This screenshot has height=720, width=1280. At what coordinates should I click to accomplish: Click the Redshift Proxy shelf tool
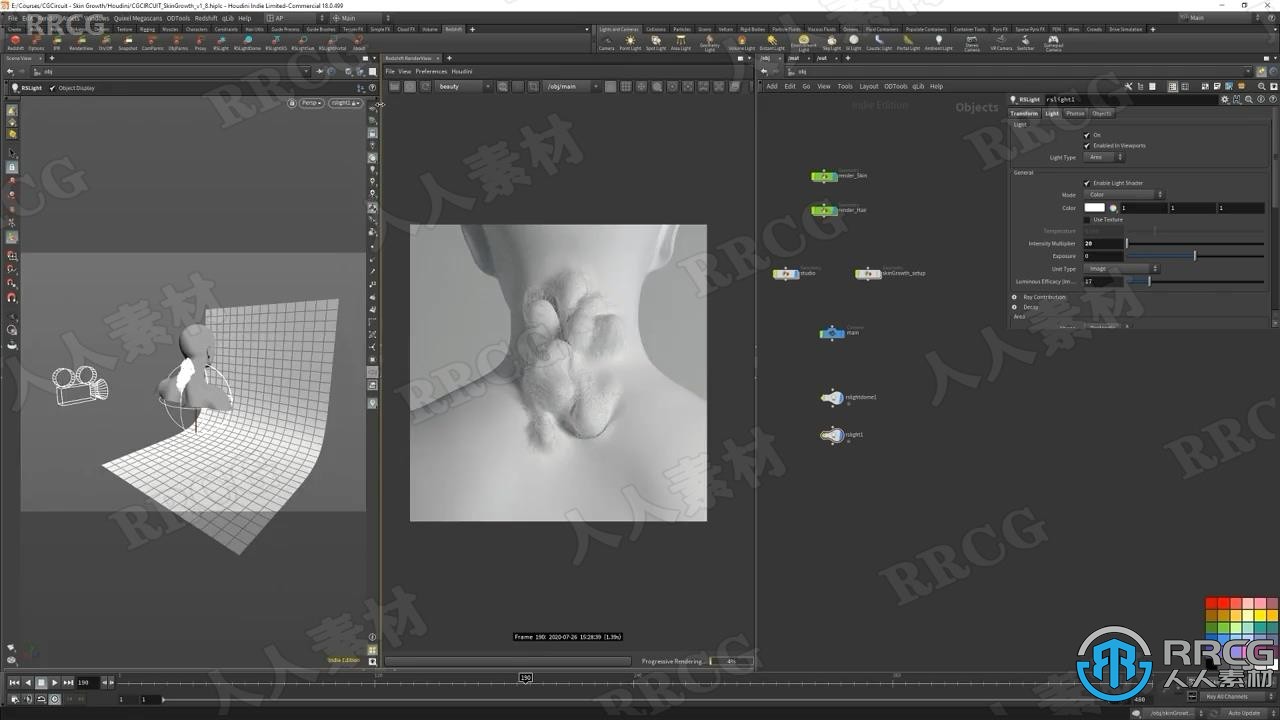(200, 43)
